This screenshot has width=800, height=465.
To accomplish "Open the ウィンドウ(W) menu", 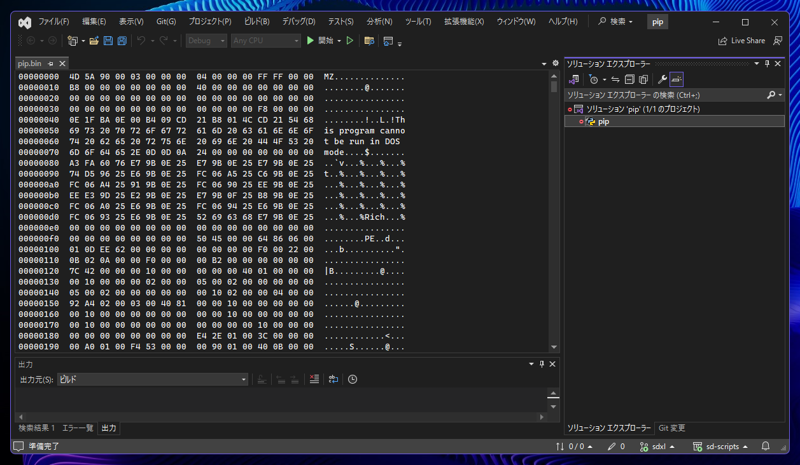I will click(516, 21).
